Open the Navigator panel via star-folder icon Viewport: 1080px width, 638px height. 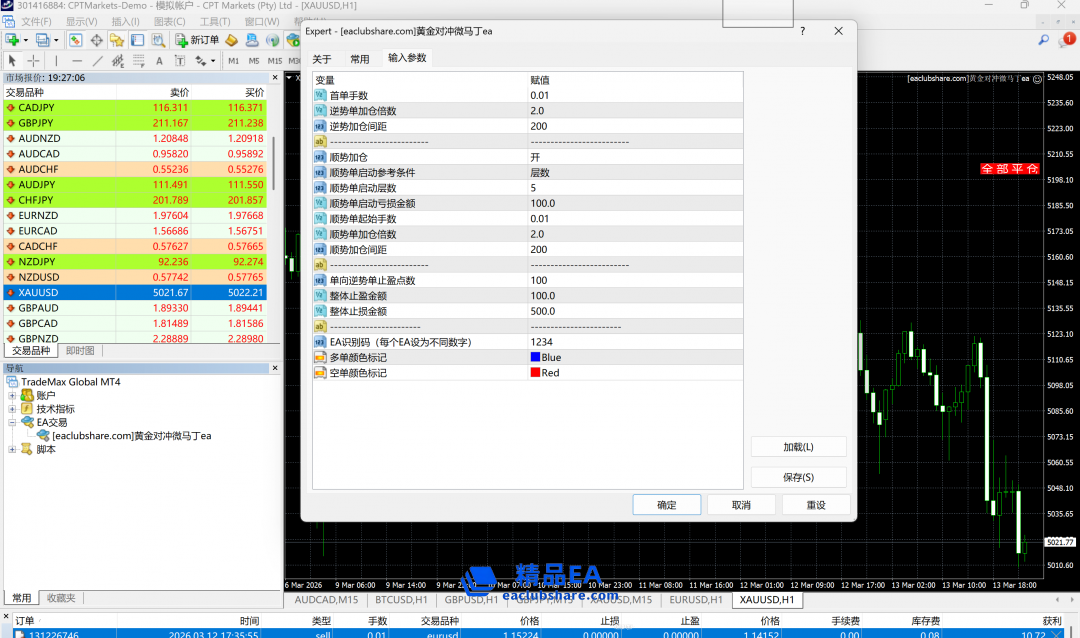pyautogui.click(x=117, y=40)
